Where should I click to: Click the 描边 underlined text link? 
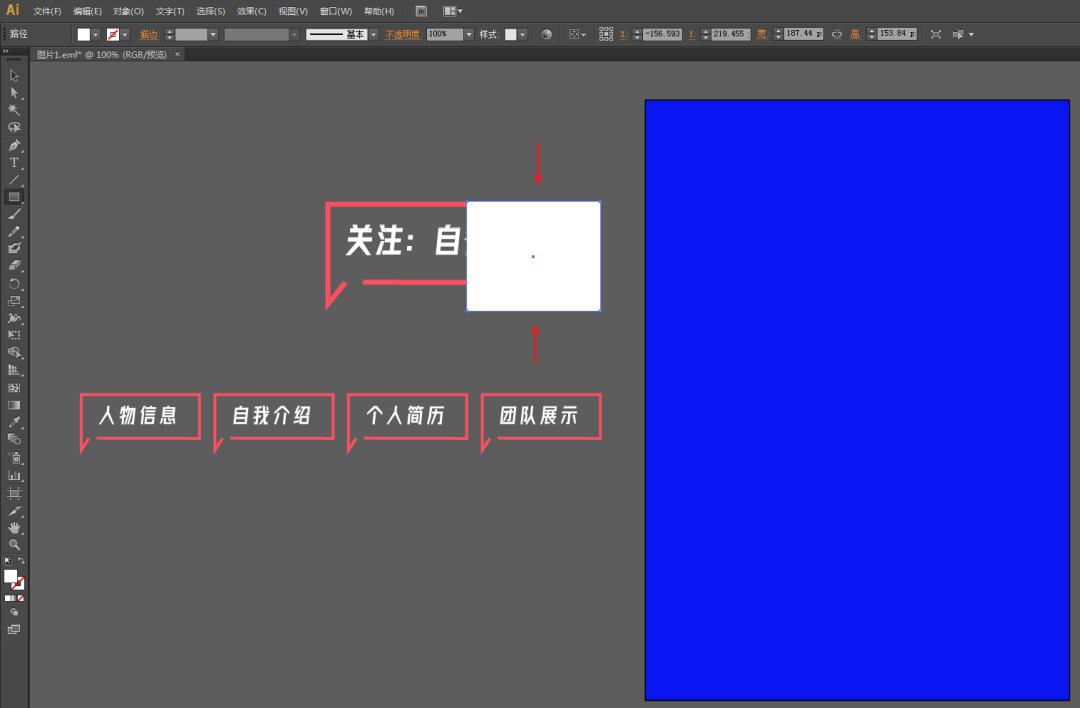pos(149,33)
